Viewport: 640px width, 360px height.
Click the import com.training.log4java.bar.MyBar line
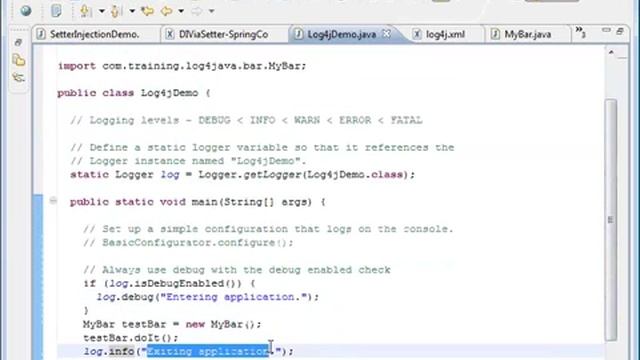coord(182,66)
